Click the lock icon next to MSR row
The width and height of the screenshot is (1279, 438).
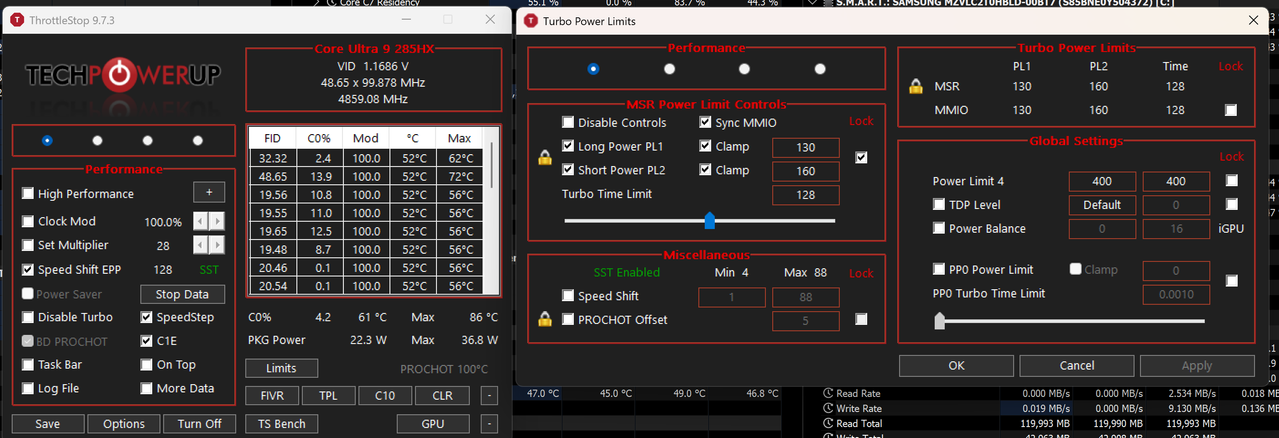point(915,86)
